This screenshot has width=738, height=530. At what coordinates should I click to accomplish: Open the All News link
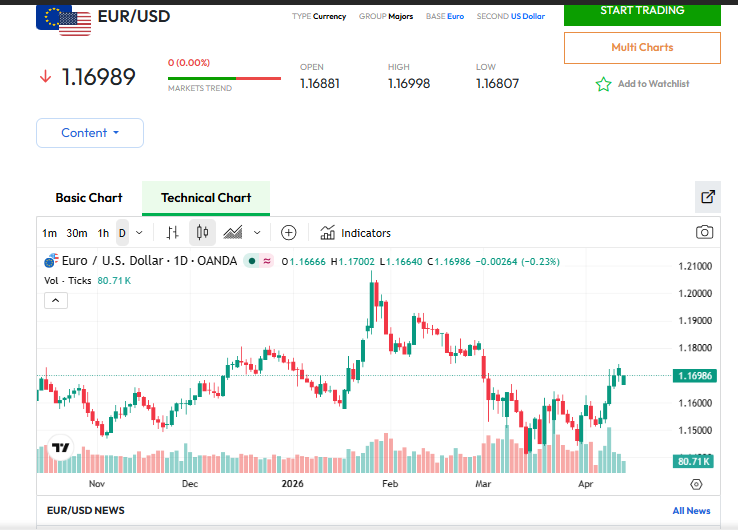691,511
